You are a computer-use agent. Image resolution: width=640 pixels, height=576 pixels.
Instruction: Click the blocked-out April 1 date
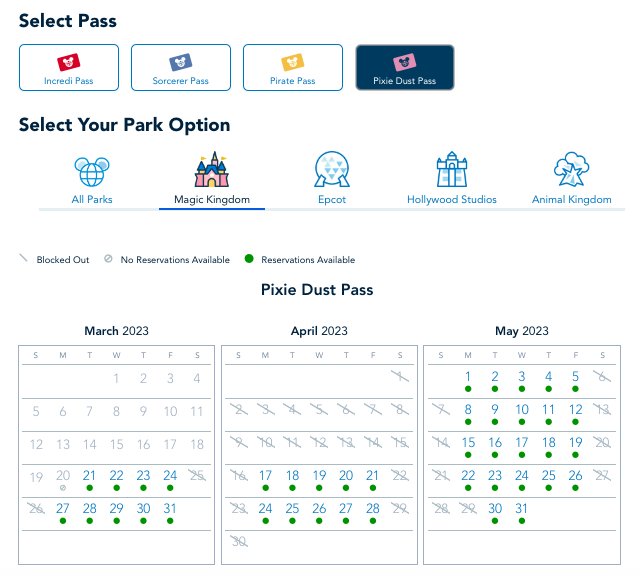pyautogui.click(x=400, y=376)
